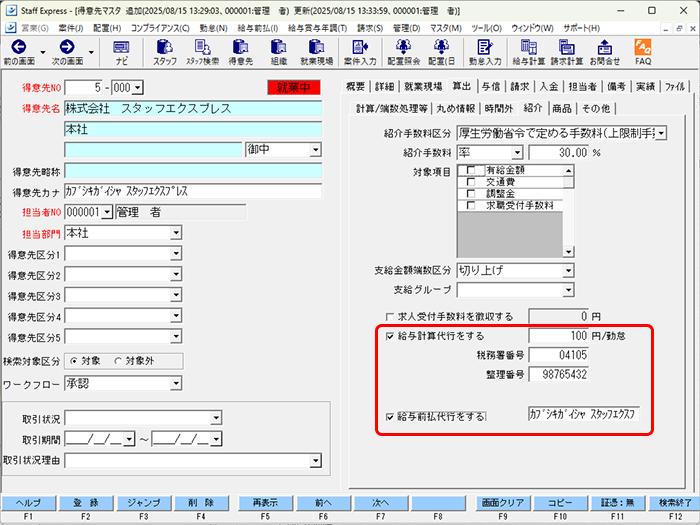The height and width of the screenshot is (525, 700).
Task: Toggle 給与前払代行をする checkbox
Action: tap(390, 417)
